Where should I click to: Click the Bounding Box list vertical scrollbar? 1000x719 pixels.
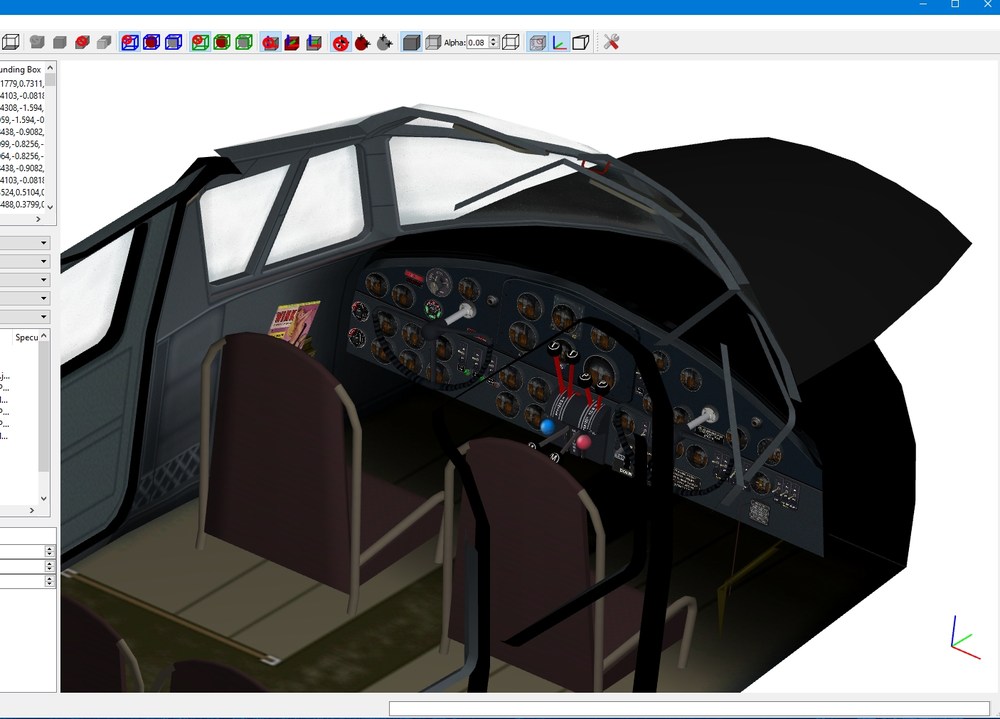pos(50,137)
